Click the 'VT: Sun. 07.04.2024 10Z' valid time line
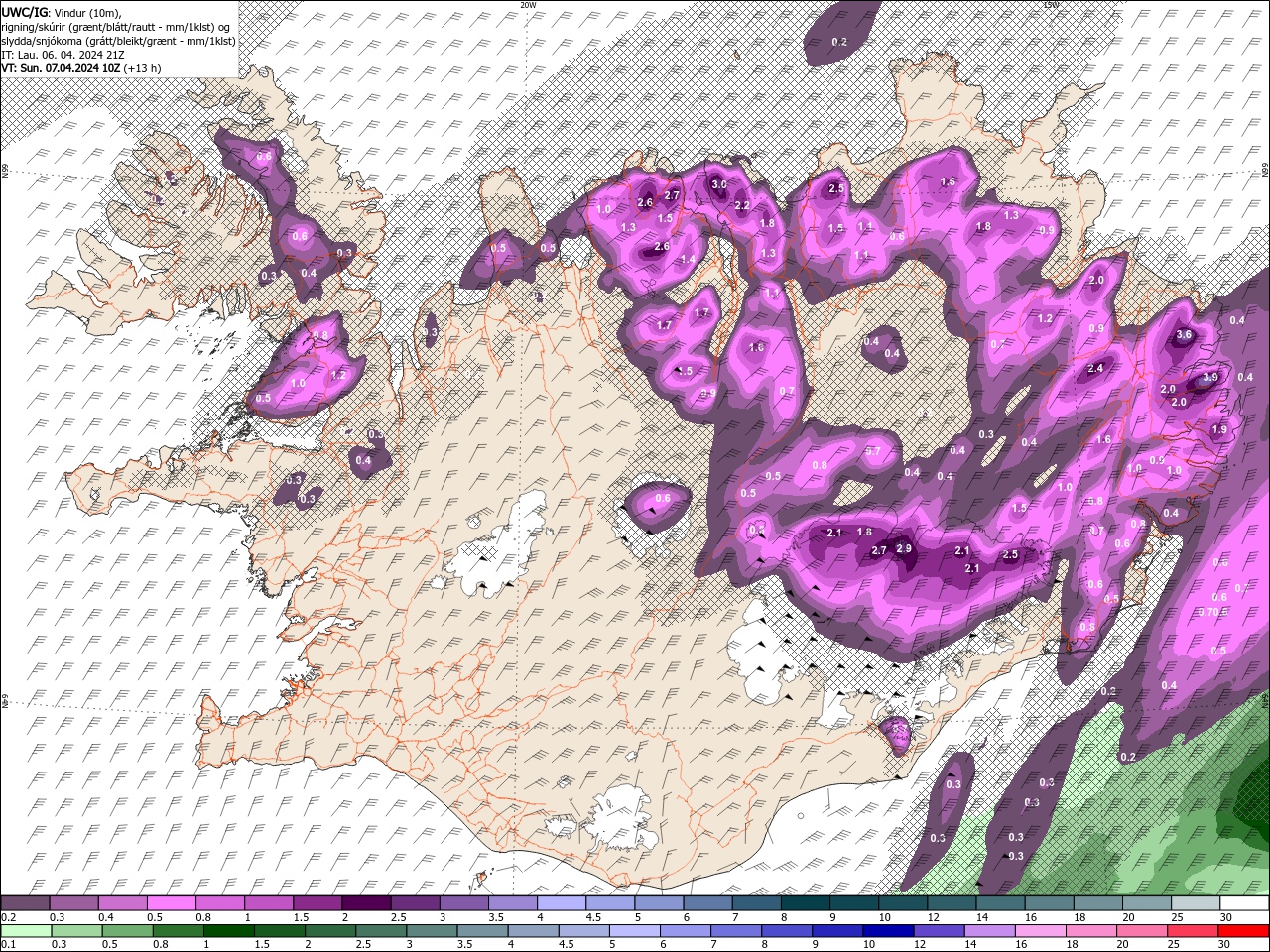The width and height of the screenshot is (1270, 952). point(81,68)
